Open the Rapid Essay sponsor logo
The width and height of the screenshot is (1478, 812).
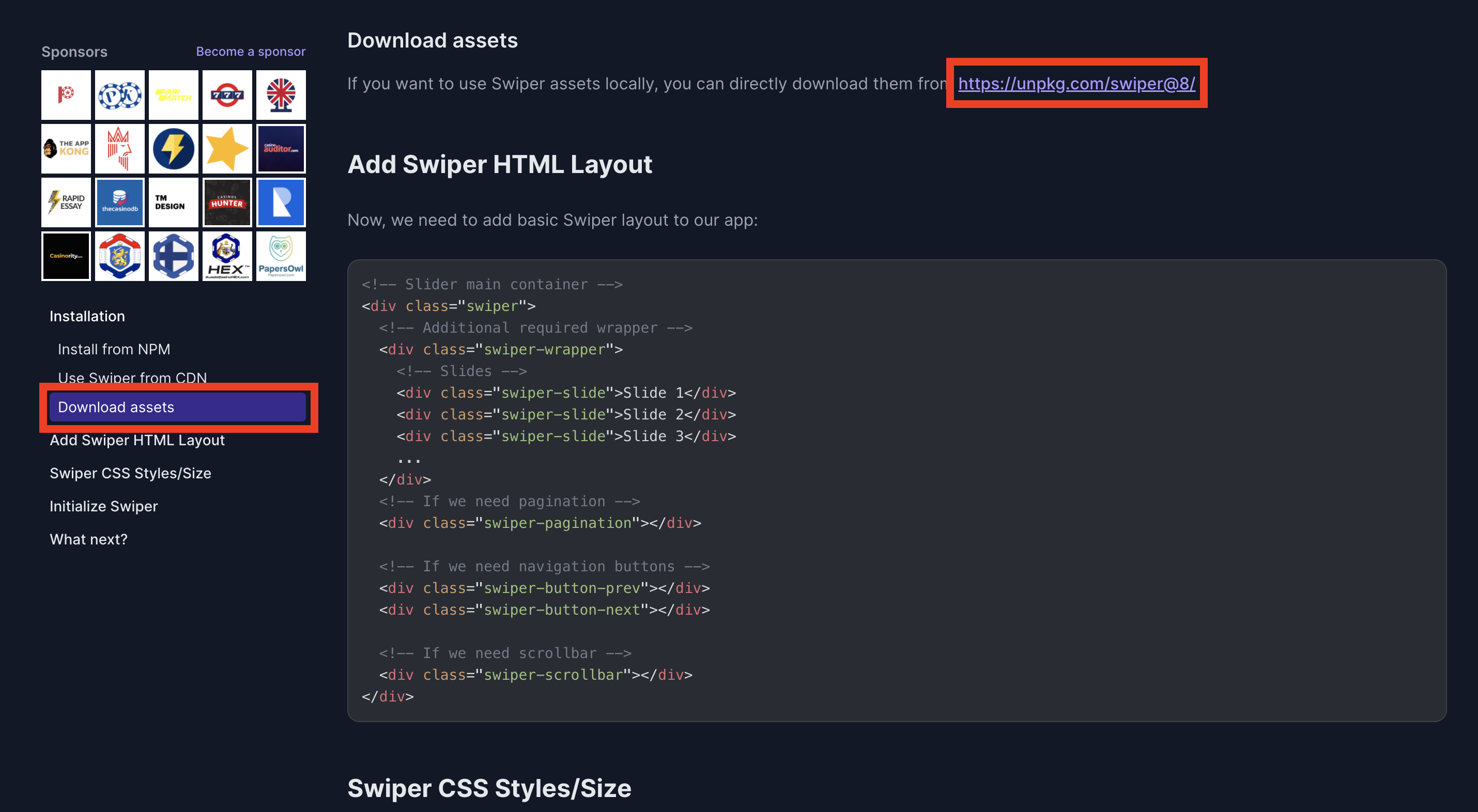(66, 202)
